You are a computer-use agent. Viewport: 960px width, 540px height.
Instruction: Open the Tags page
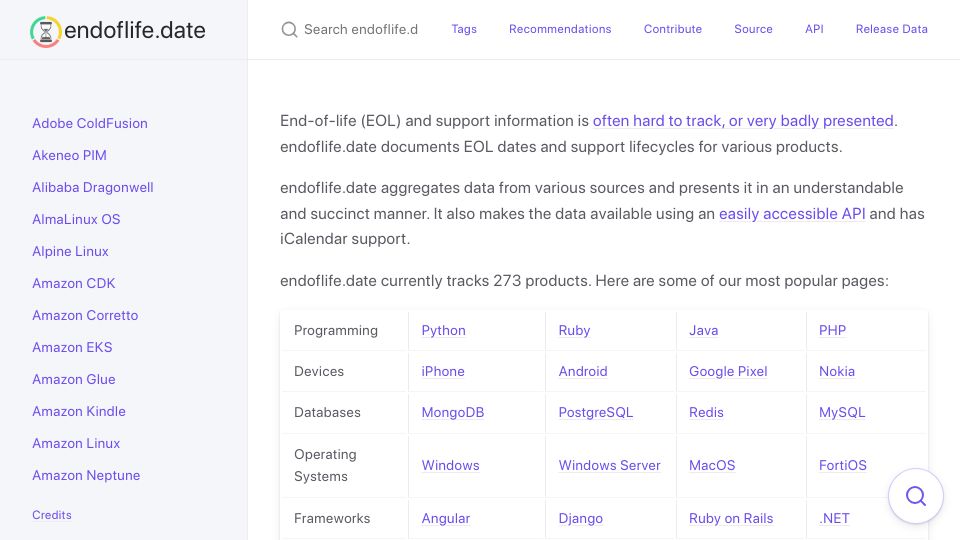click(464, 29)
